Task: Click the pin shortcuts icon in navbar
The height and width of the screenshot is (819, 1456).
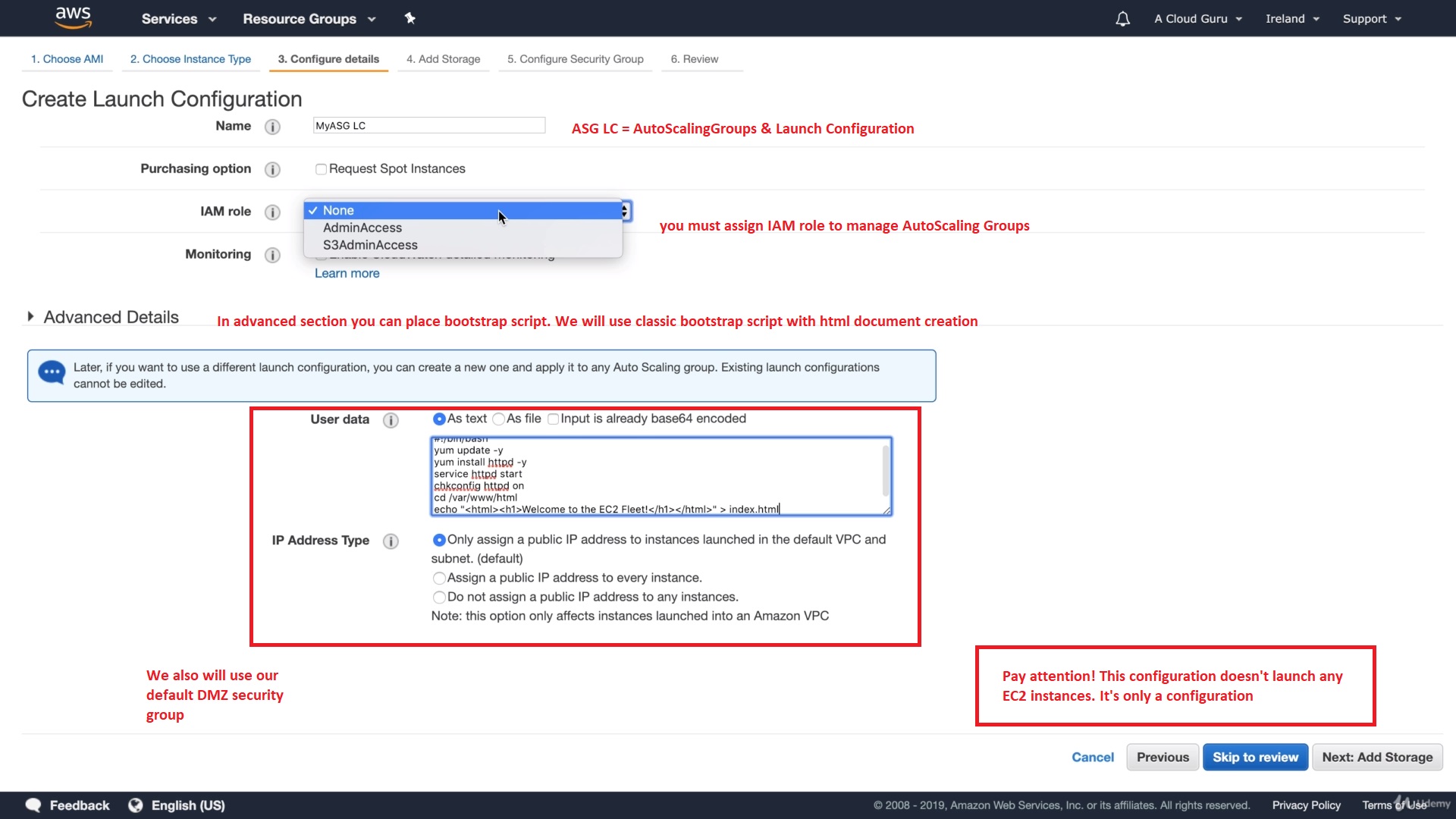Action: [x=409, y=18]
